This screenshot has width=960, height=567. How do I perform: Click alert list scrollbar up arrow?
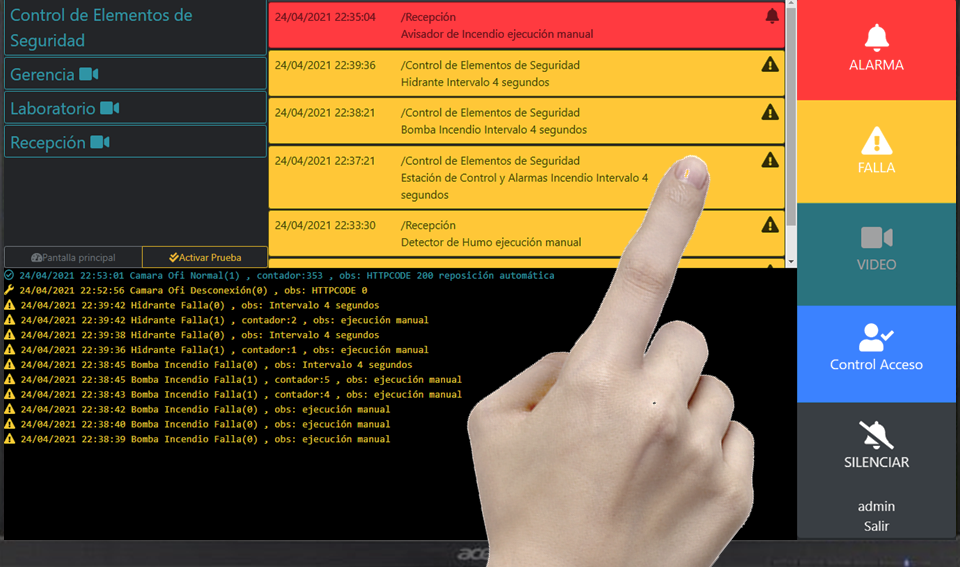pyautogui.click(x=791, y=4)
